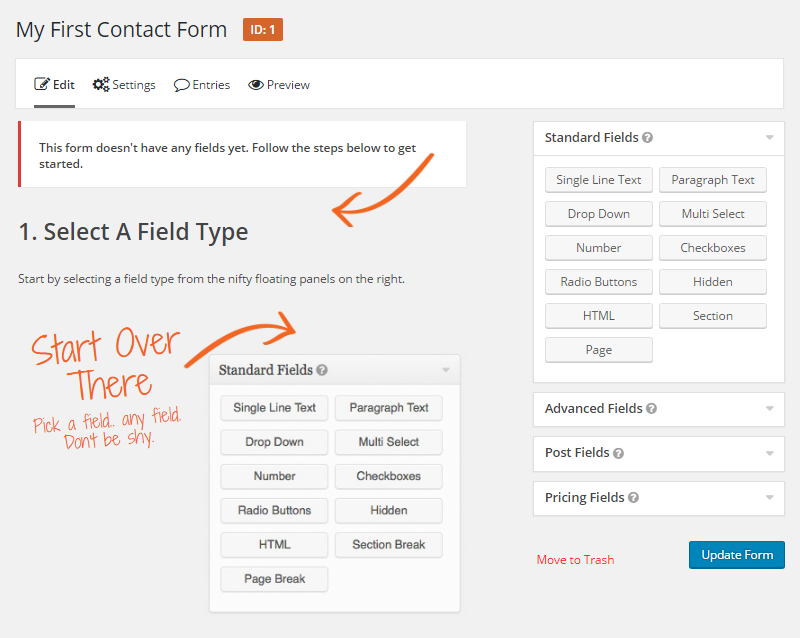
Task: Expand the Post Fields panel arrow
Action: 769,453
